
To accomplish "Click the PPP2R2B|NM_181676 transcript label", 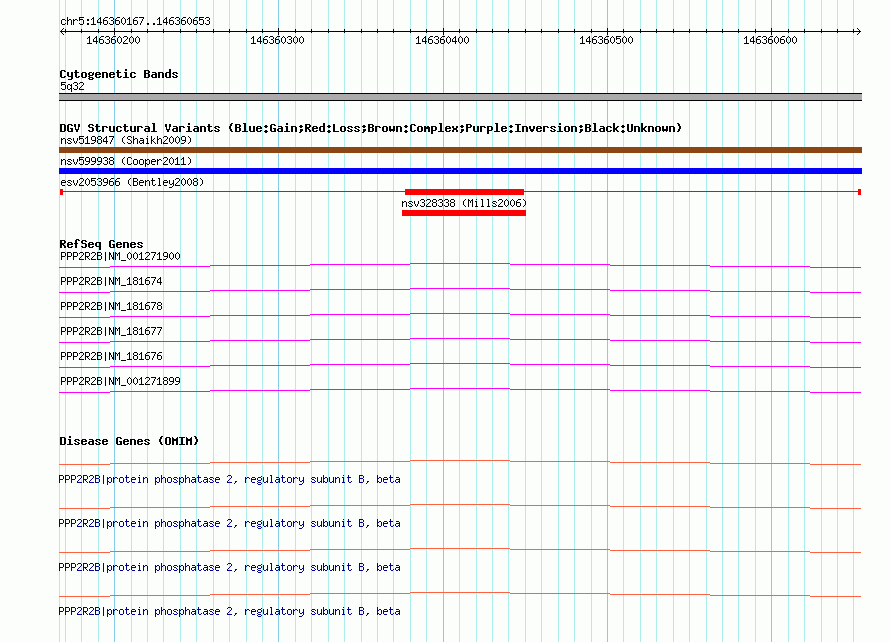I will coord(111,356).
